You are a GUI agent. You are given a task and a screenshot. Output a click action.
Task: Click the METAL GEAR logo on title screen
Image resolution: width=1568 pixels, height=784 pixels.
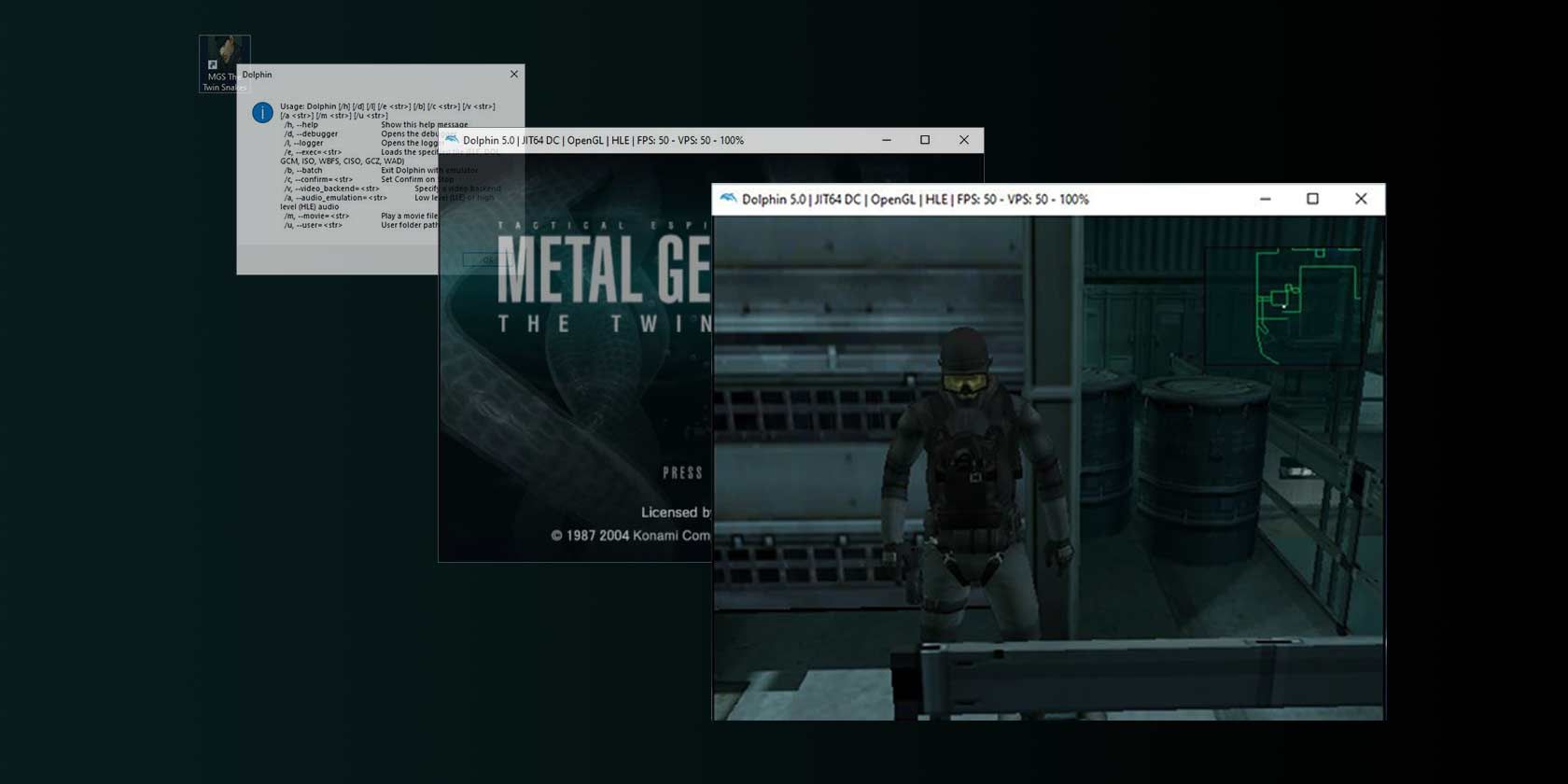click(603, 271)
